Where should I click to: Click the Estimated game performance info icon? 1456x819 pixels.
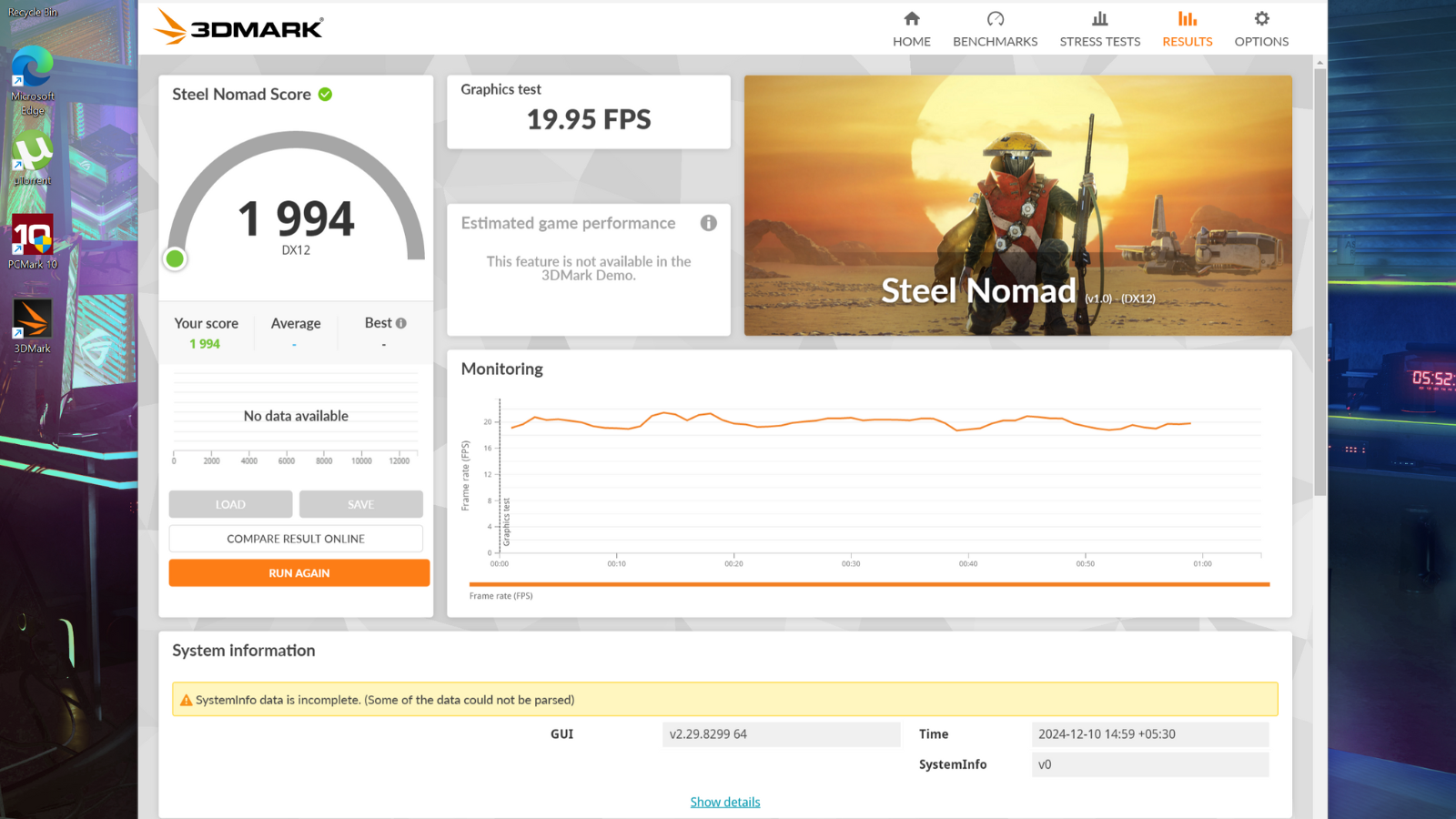[708, 223]
